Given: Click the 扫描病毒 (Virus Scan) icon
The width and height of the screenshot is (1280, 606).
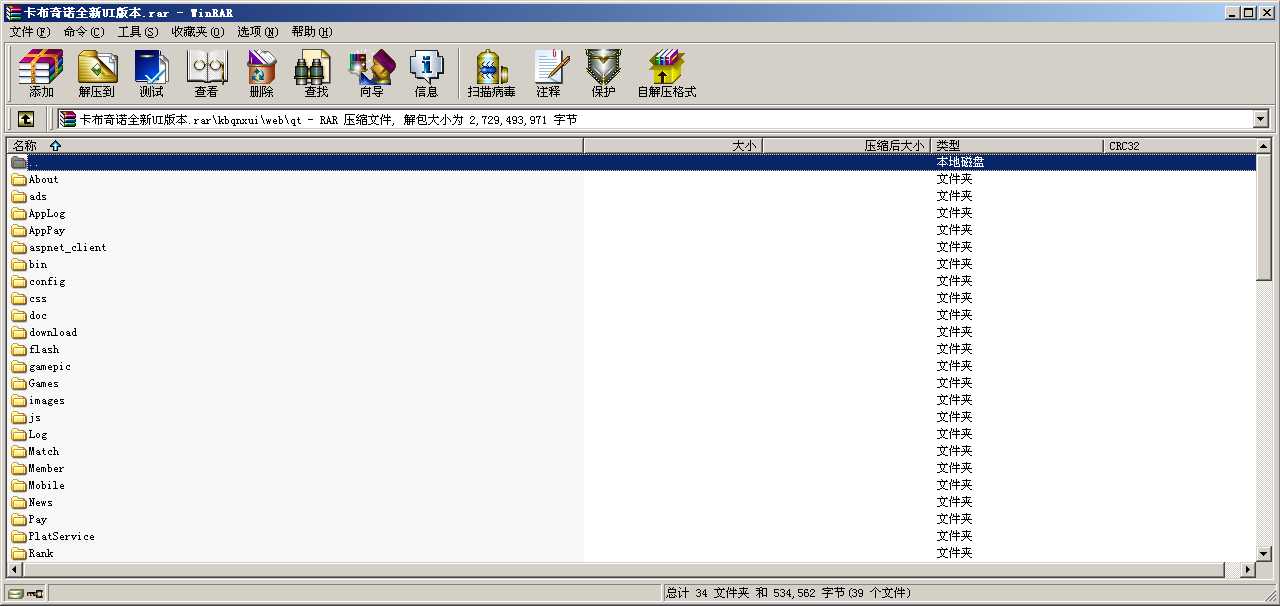Looking at the screenshot, I should coord(491,74).
